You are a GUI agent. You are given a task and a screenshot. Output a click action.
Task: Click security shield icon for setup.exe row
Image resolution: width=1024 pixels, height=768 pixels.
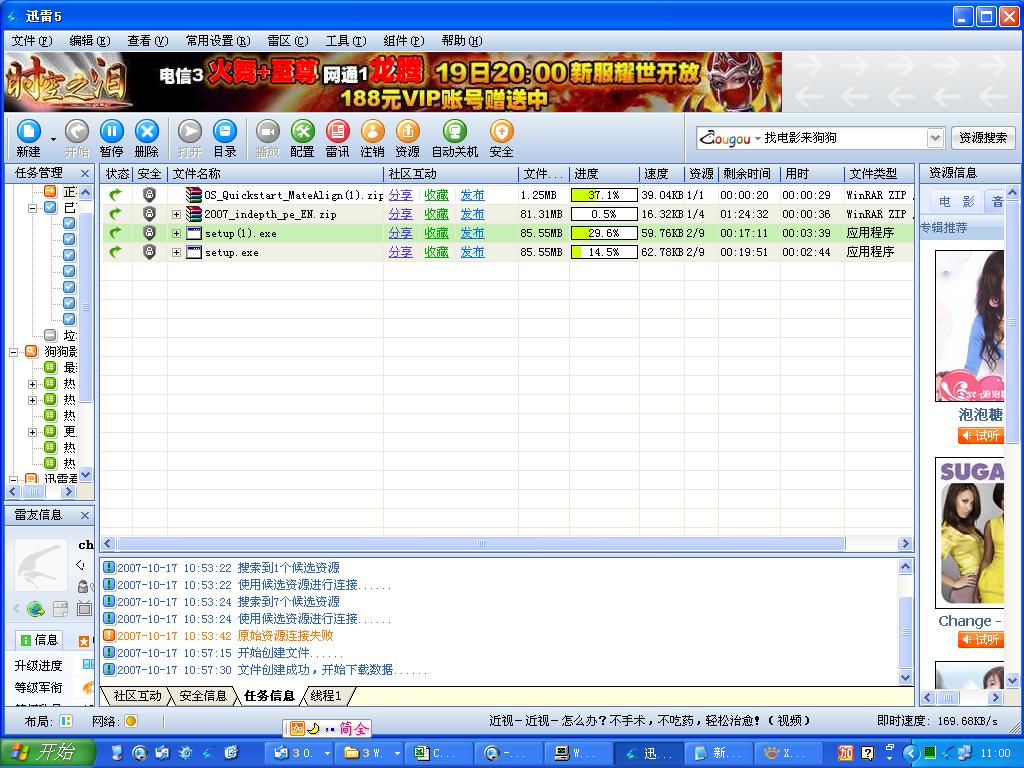[150, 252]
